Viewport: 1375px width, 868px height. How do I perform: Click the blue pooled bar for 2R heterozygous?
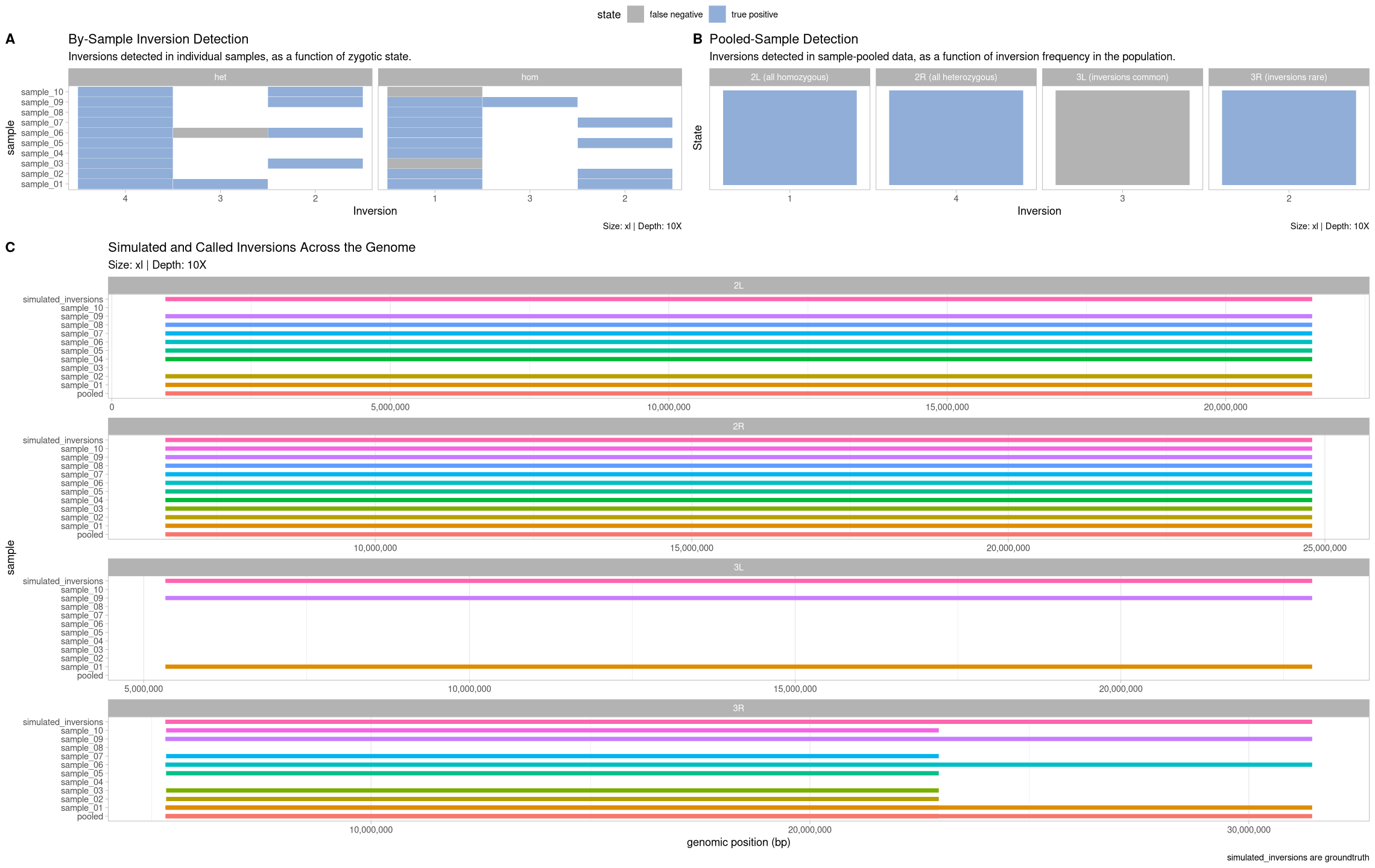(956, 137)
